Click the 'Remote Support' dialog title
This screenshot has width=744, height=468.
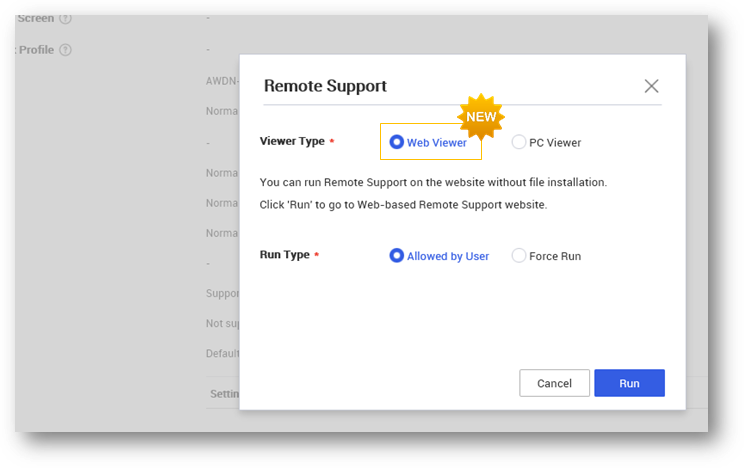pos(325,86)
